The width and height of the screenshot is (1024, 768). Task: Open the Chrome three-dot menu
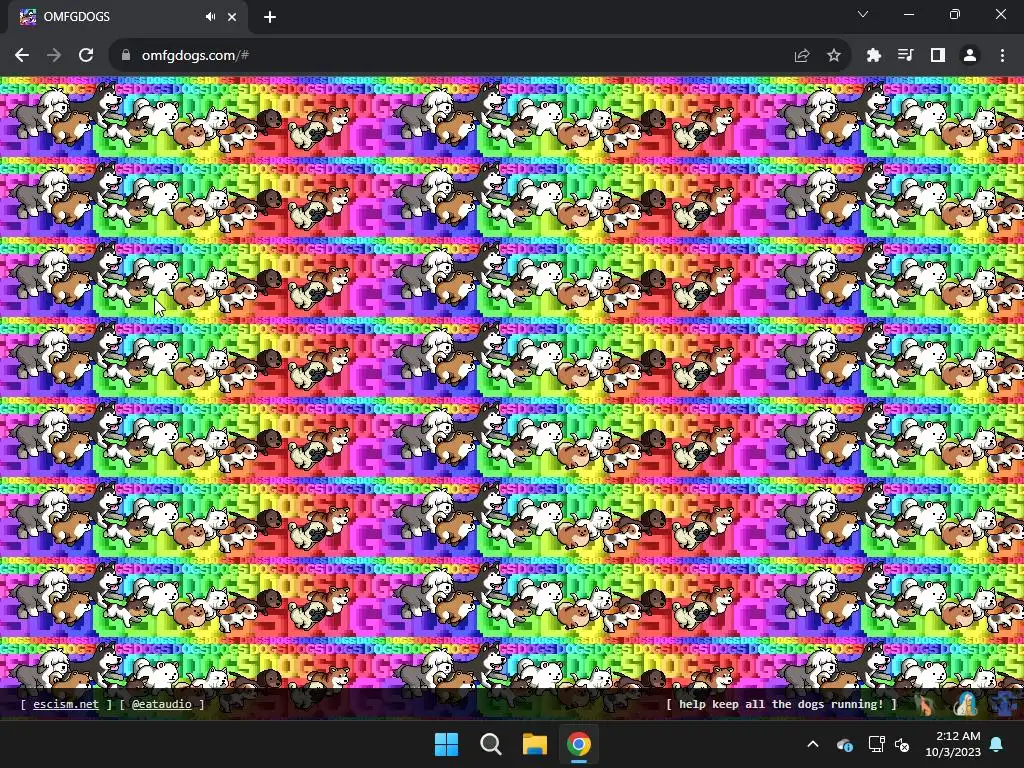click(x=1002, y=56)
